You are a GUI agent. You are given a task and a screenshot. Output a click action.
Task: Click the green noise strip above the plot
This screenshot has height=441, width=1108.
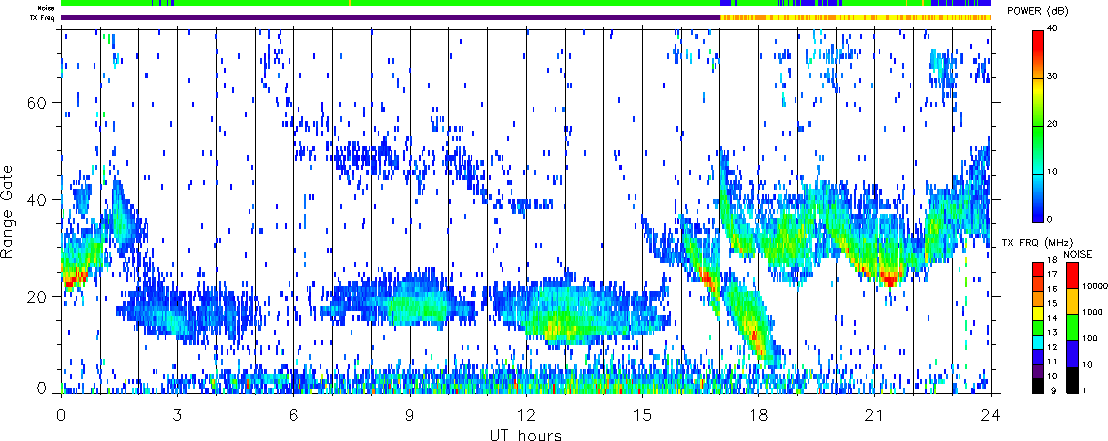(526, 4)
